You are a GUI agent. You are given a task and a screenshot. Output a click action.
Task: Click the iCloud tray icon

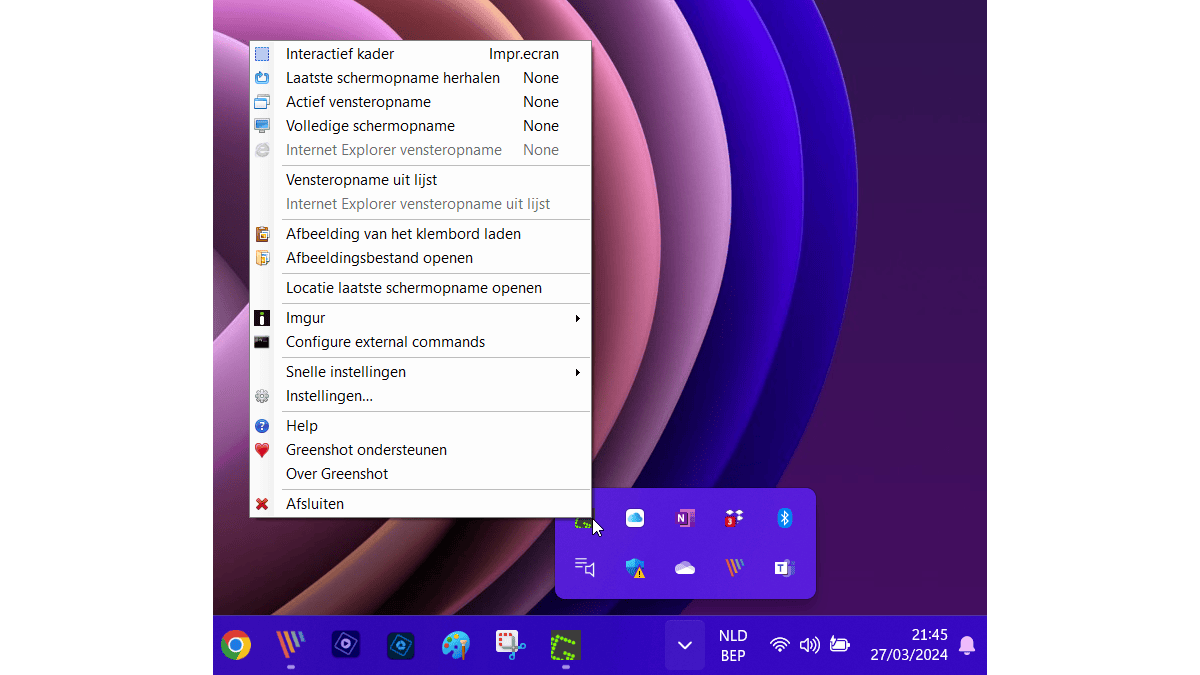click(635, 518)
